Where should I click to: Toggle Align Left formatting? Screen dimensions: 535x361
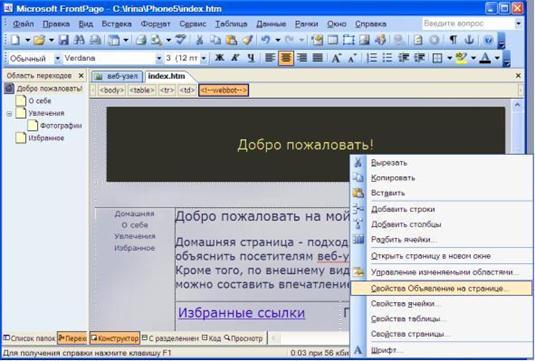pyautogui.click(x=270, y=58)
